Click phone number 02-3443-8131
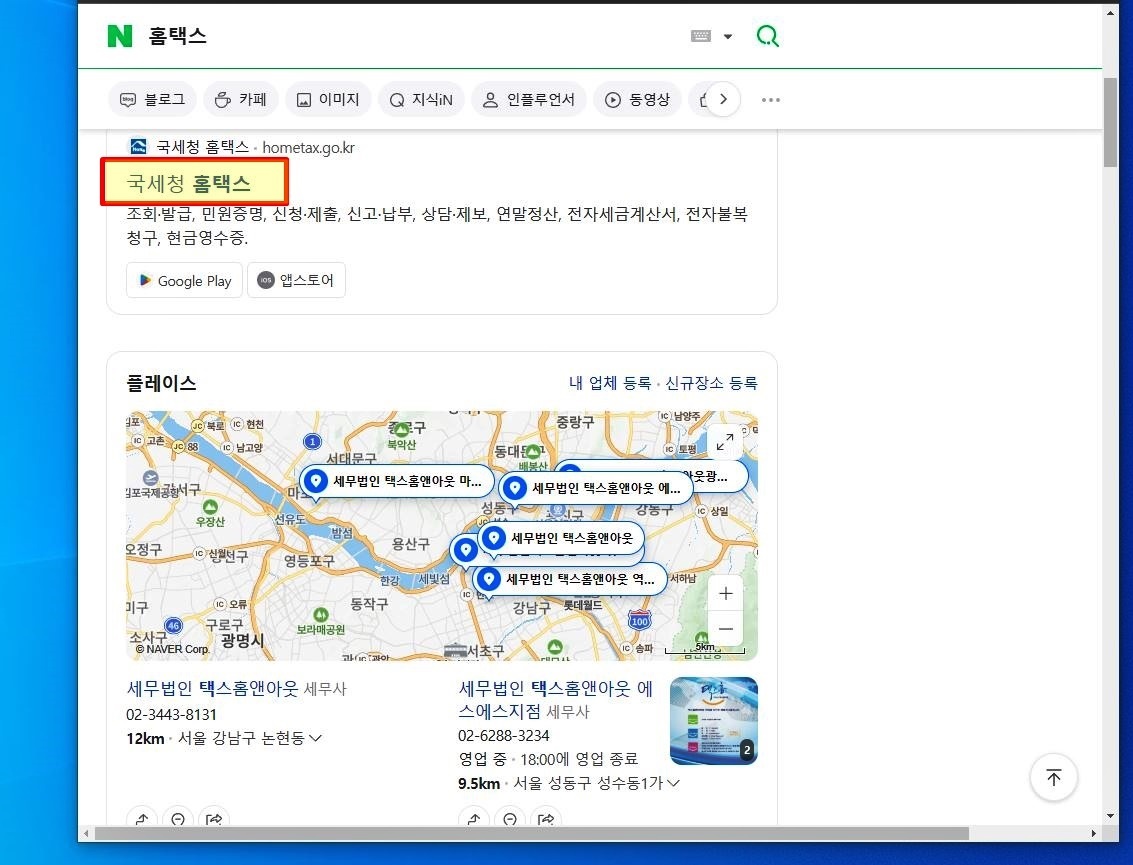 tap(171, 715)
